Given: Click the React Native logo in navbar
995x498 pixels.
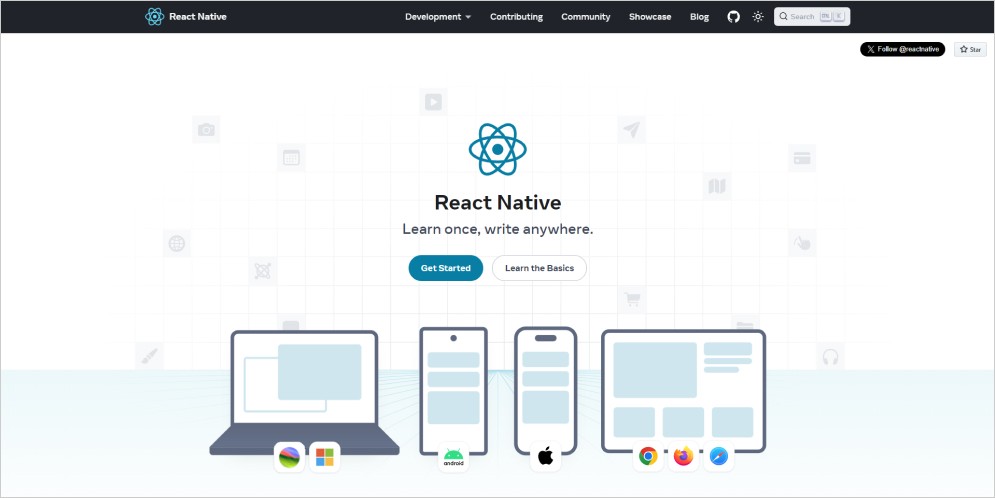Looking at the screenshot, I should point(154,16).
